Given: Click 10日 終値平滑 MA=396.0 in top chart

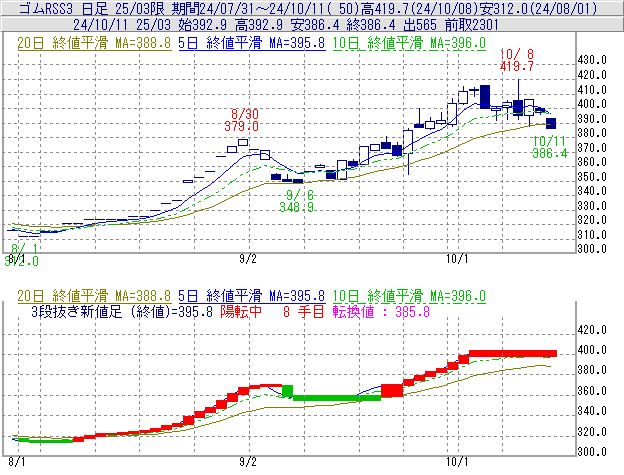Looking at the screenshot, I should tap(409, 43).
